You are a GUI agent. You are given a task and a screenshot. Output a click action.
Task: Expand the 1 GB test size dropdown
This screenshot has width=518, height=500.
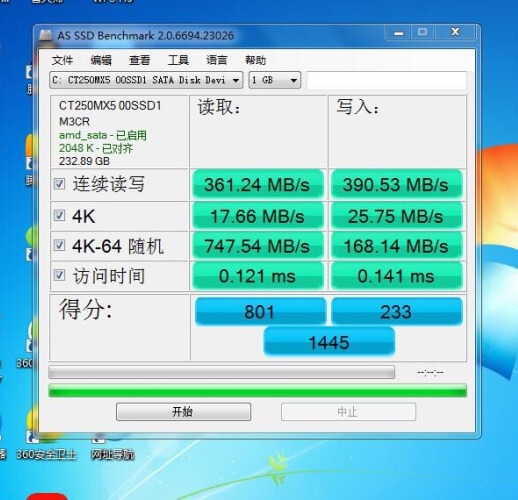(x=275, y=80)
